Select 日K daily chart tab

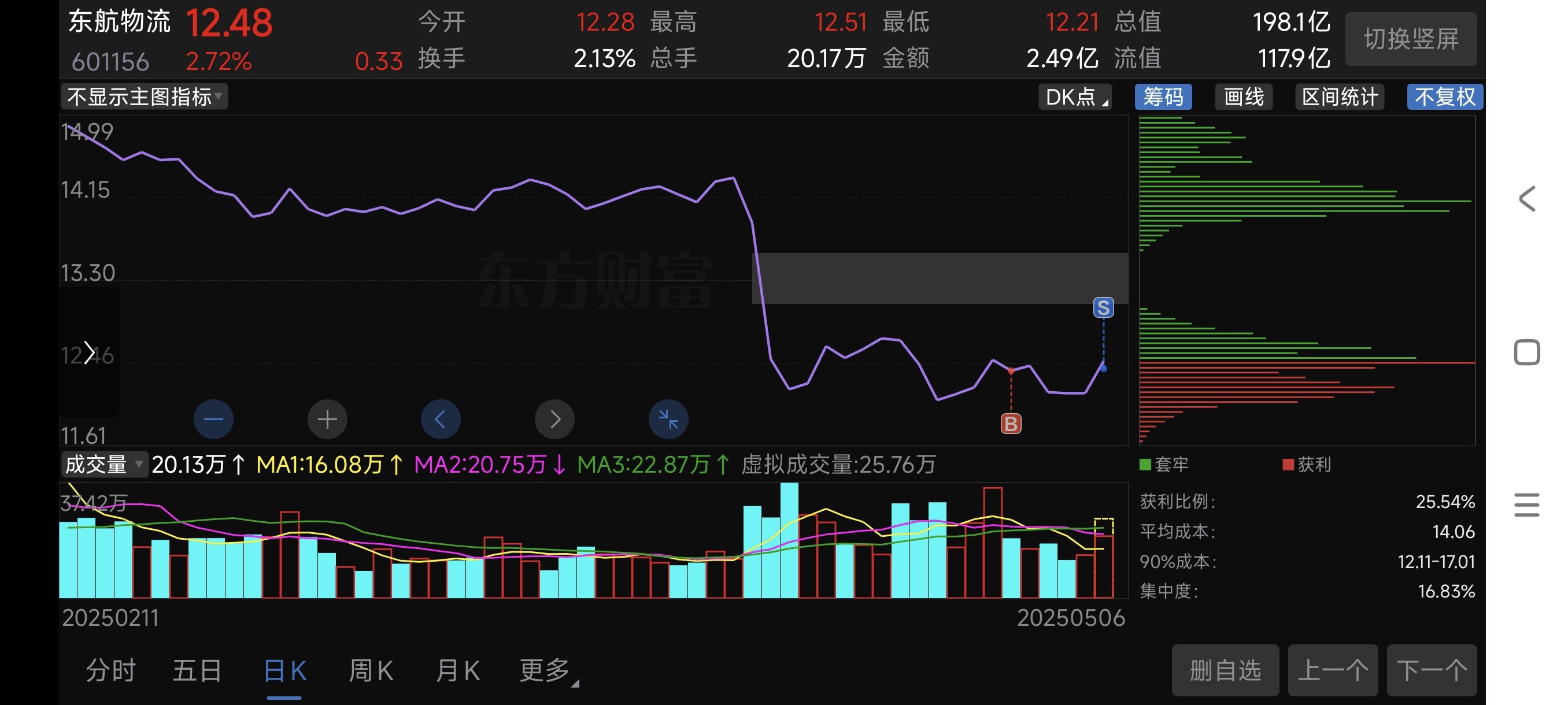284,671
